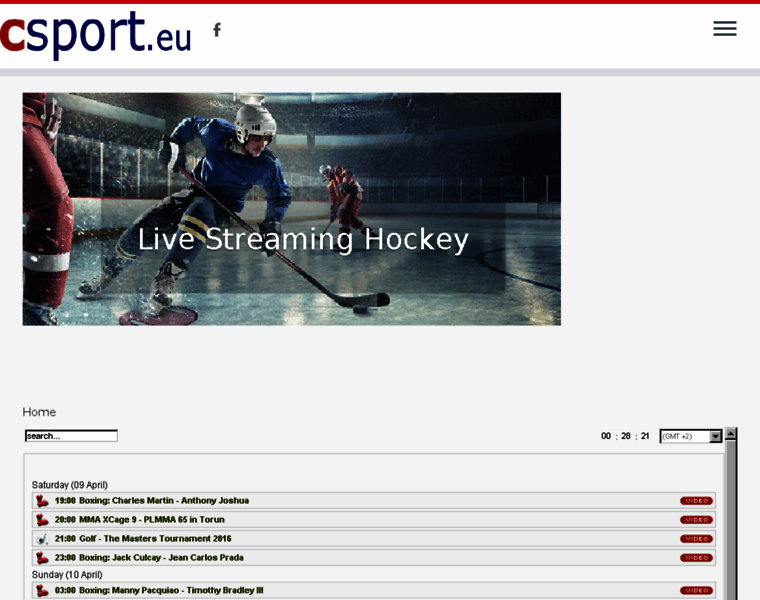Click boxing icon beside Manny Pacquiao match
This screenshot has width=760, height=600.
[x=42, y=591]
